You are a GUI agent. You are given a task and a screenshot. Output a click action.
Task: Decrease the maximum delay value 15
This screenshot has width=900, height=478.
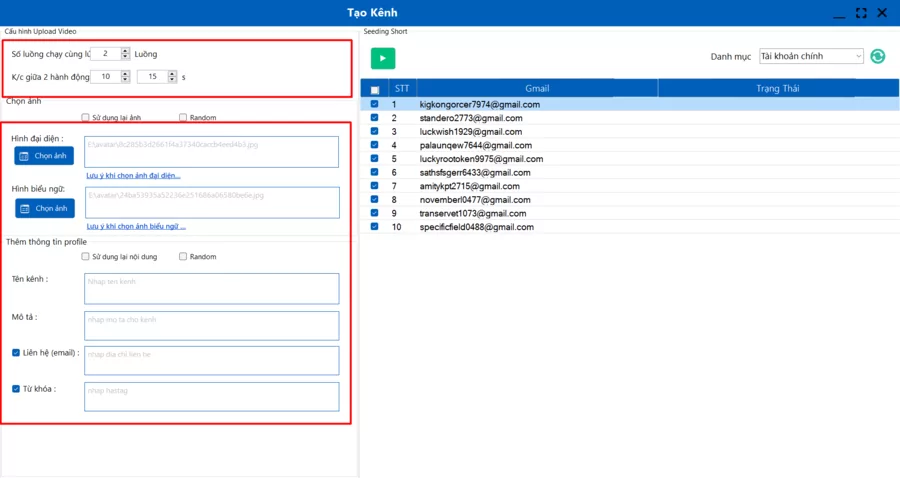point(172,80)
